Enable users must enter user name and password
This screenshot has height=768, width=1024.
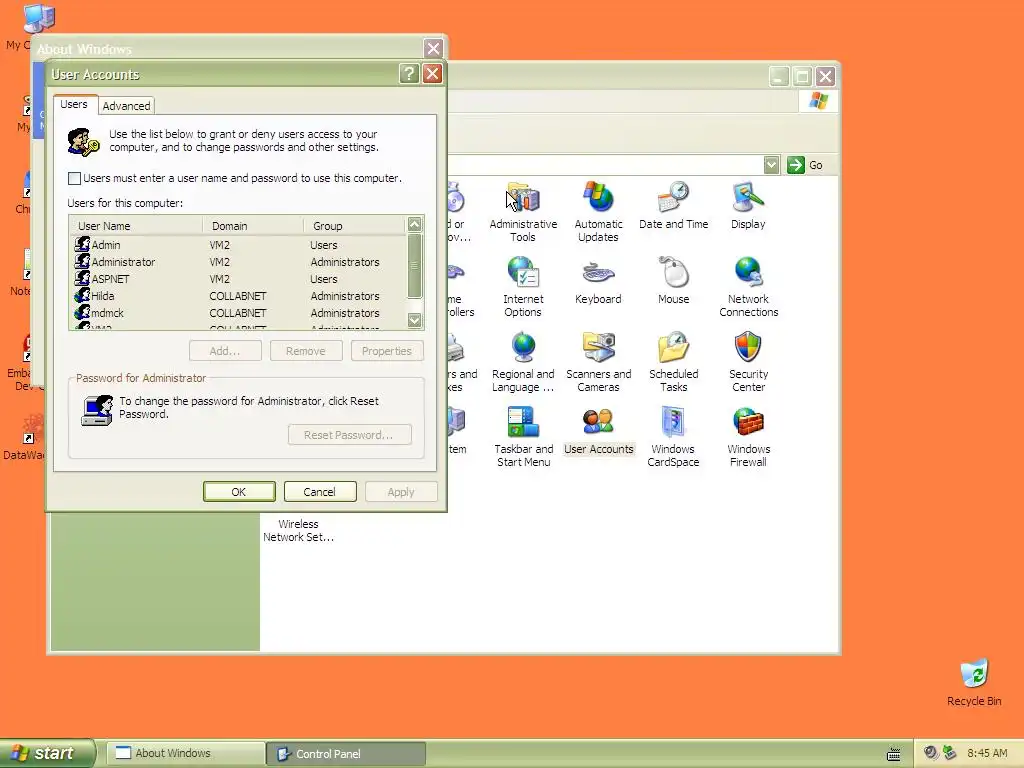click(74, 178)
